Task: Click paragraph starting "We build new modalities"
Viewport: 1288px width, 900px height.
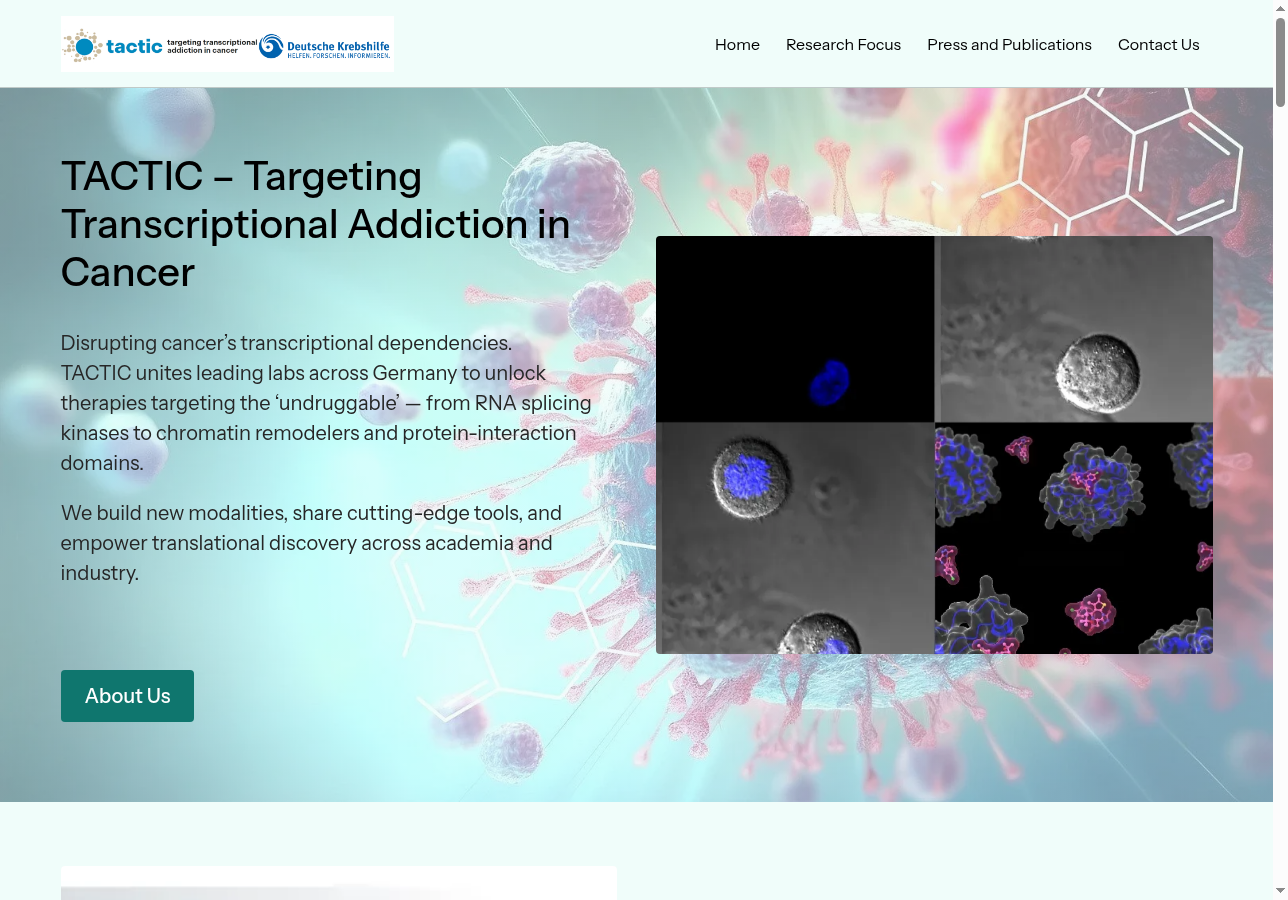Action: (311, 543)
